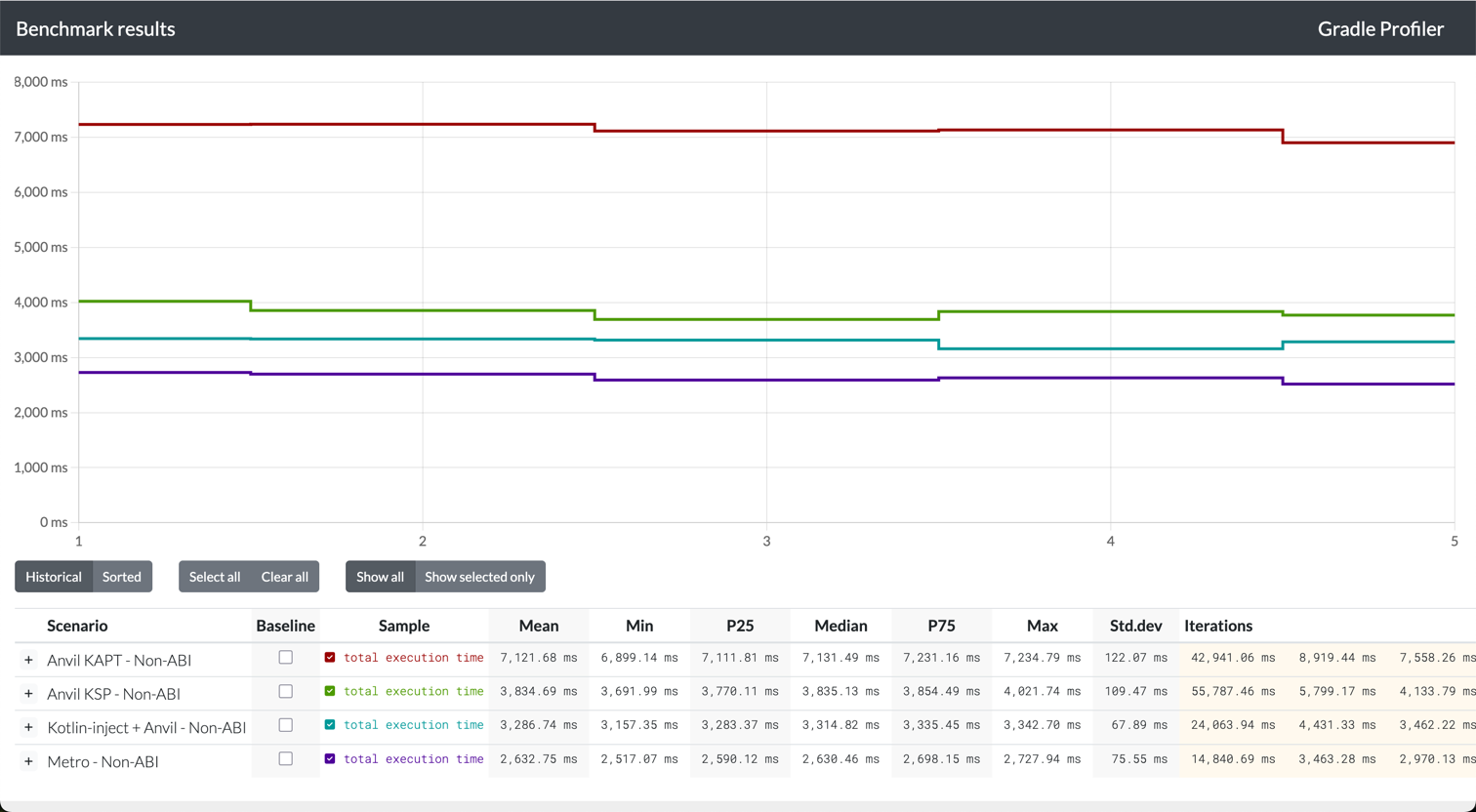This screenshot has height=812, width=1476.
Task: Expand the Anvil KSP - Non-ABI row
Action: tap(28, 695)
